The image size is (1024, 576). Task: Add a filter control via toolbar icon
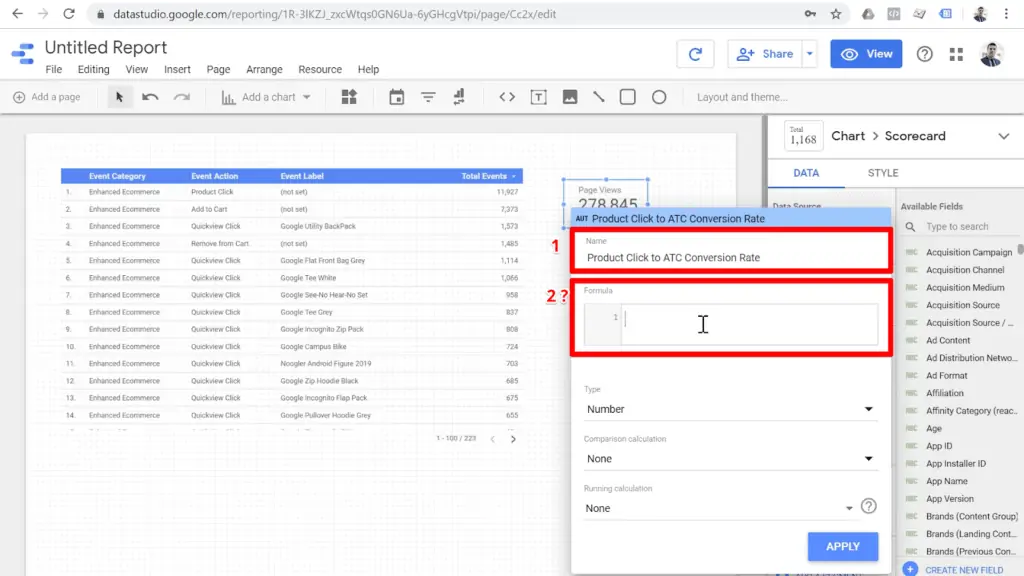coord(428,96)
